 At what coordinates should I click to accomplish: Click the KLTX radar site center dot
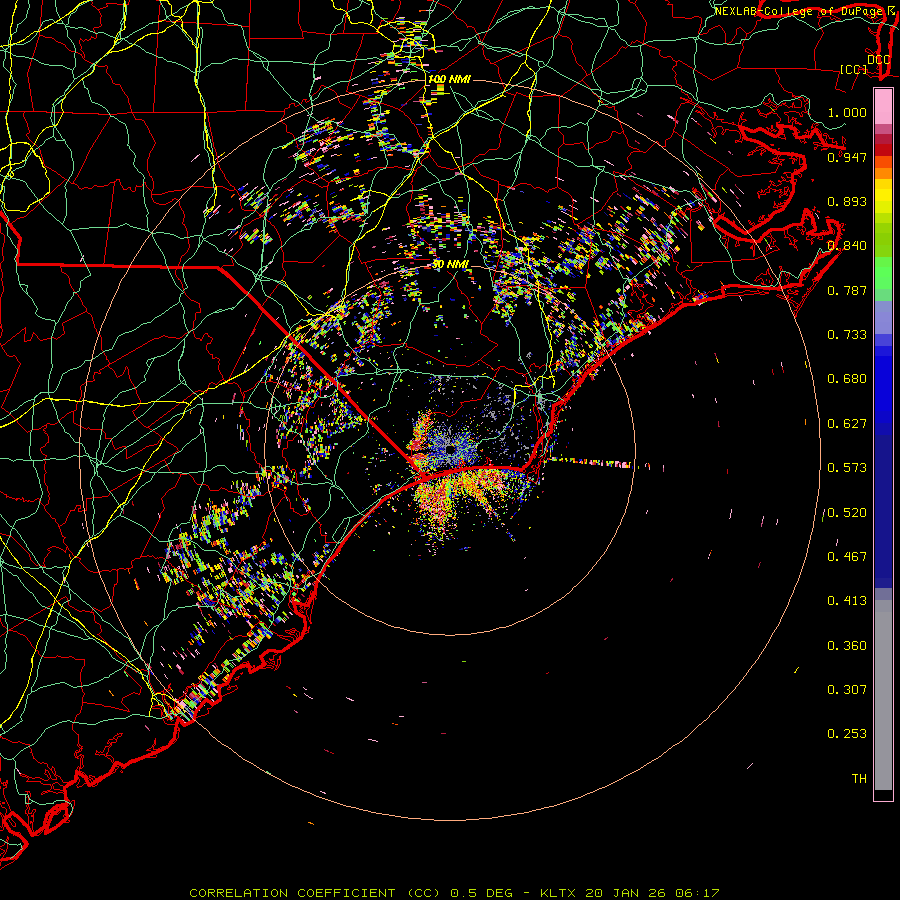450,449
